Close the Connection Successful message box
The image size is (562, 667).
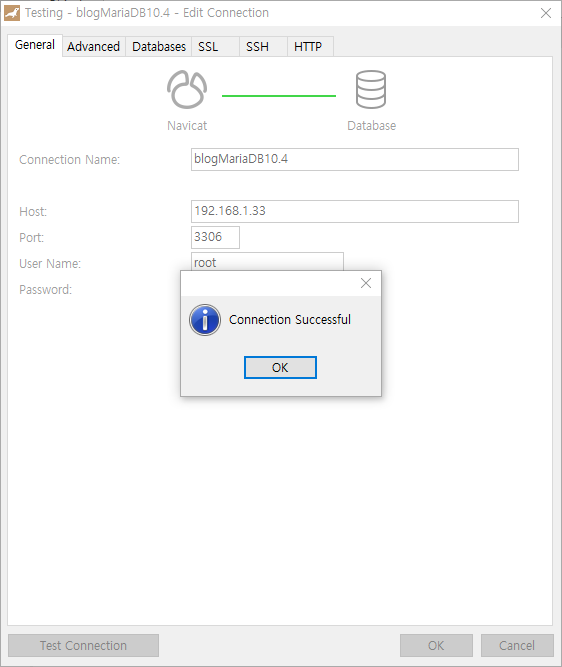[366, 283]
